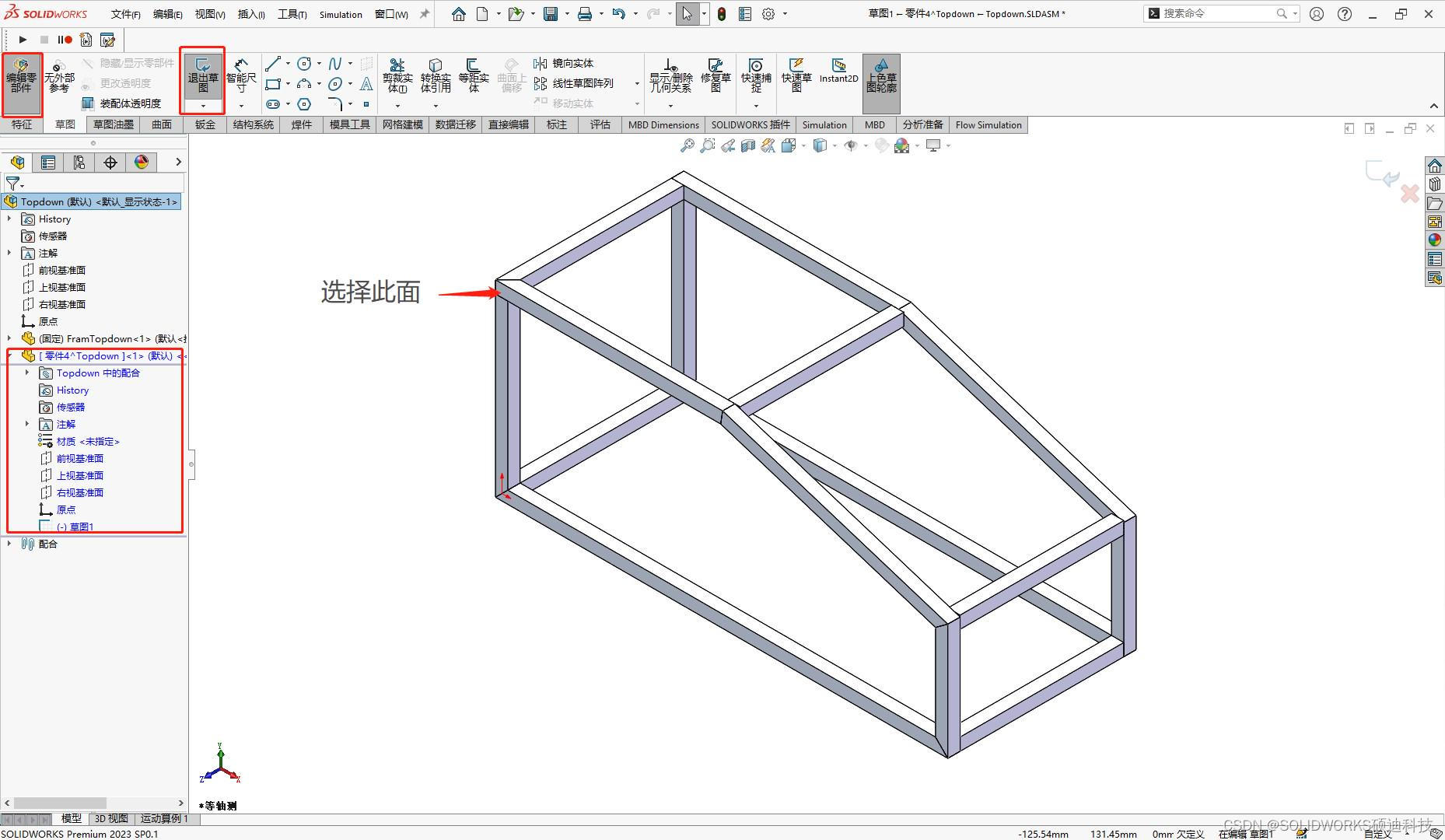Click 镜向实体 mirror entities button
The width and height of the screenshot is (1445, 840).
point(564,64)
